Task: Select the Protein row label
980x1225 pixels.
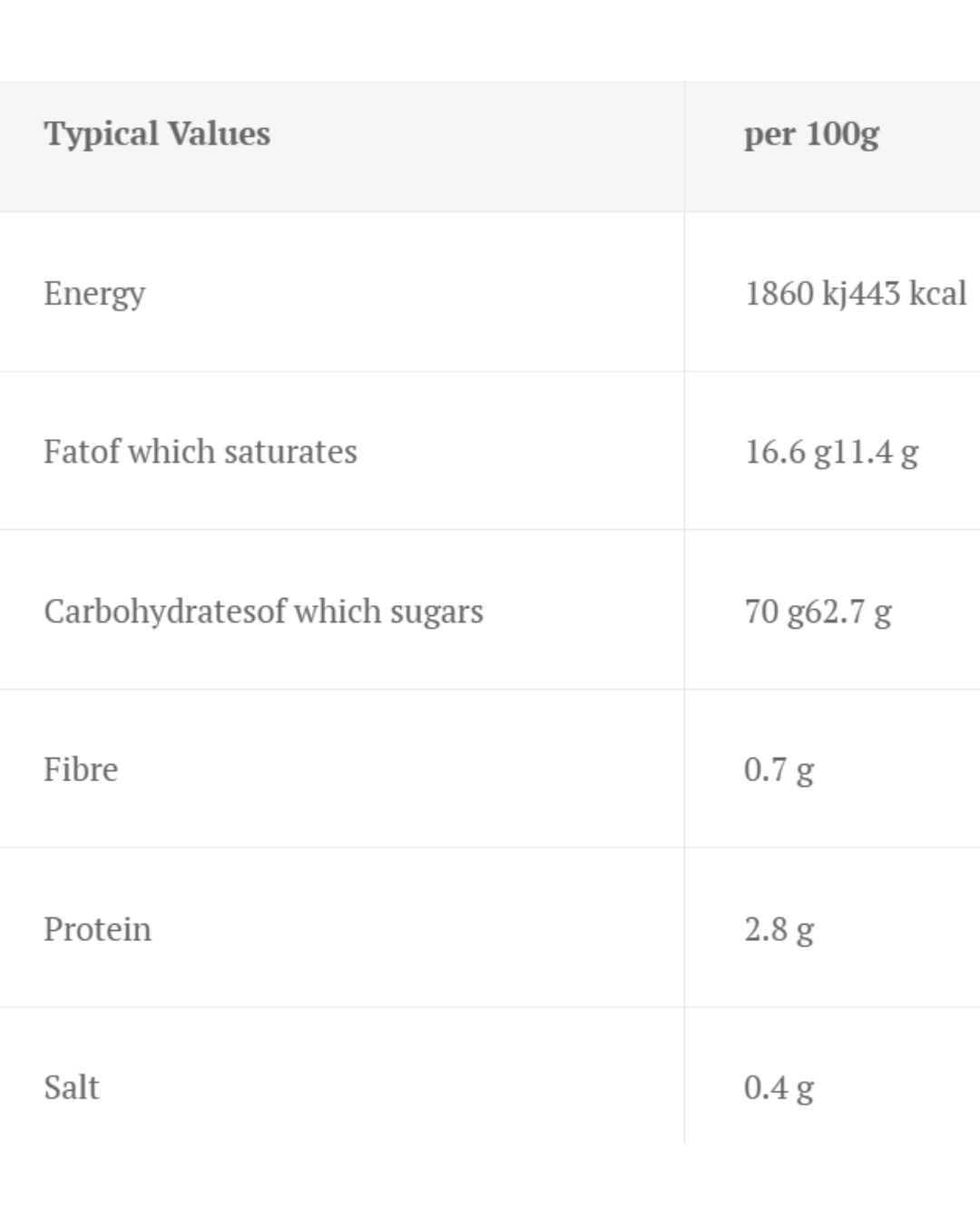Action: [x=97, y=929]
